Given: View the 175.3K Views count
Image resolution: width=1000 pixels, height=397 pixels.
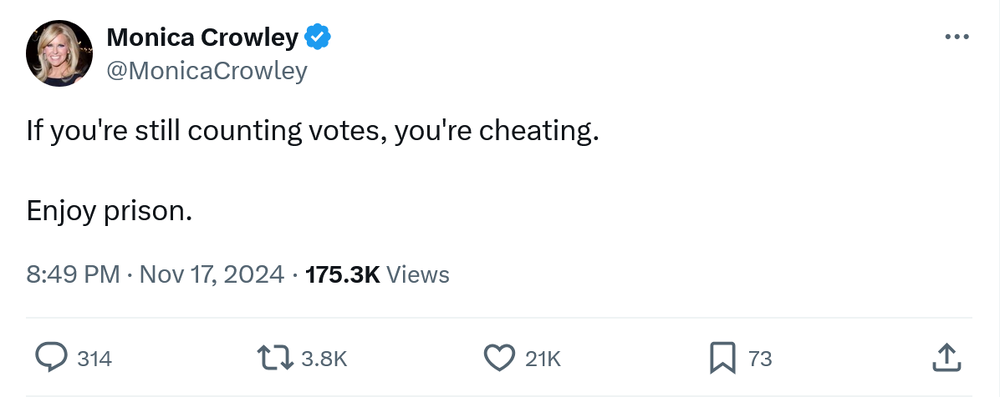Looking at the screenshot, I should (x=378, y=274).
